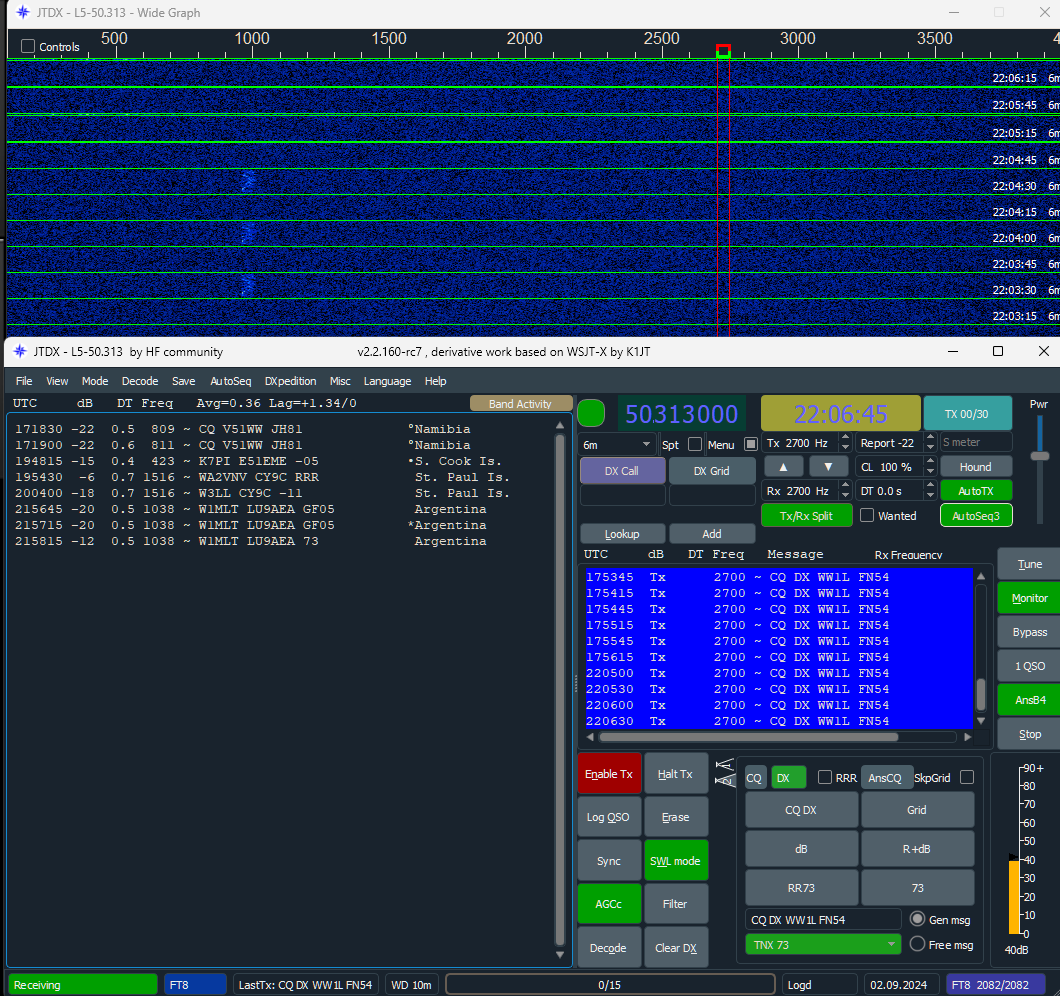
Task: Toggle the Controls checkbox in Wide Graph
Action: point(28,46)
